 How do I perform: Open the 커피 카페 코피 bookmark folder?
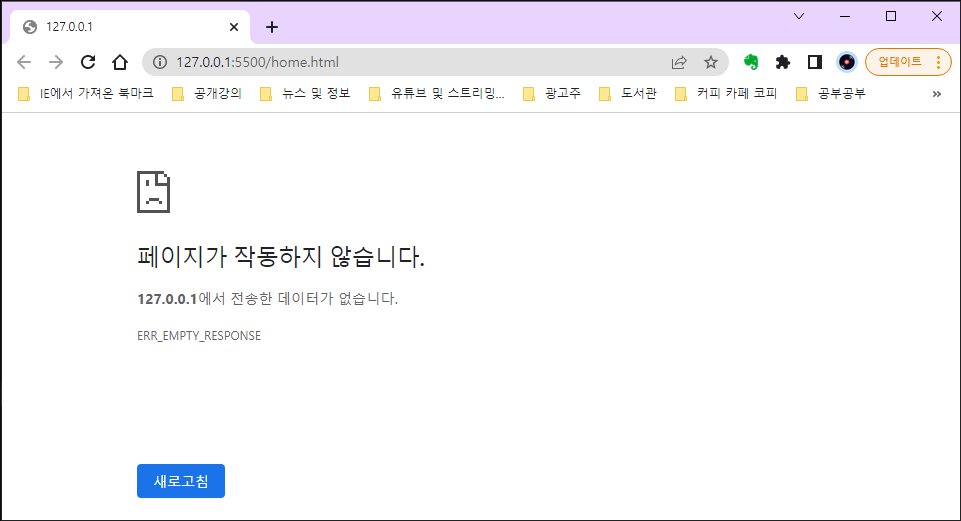[726, 94]
